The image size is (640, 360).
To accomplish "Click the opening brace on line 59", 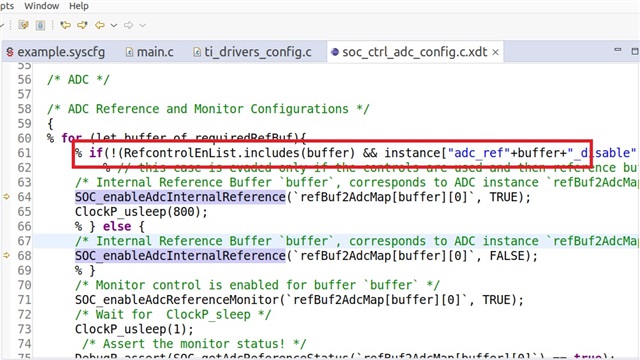I will coord(50,124).
